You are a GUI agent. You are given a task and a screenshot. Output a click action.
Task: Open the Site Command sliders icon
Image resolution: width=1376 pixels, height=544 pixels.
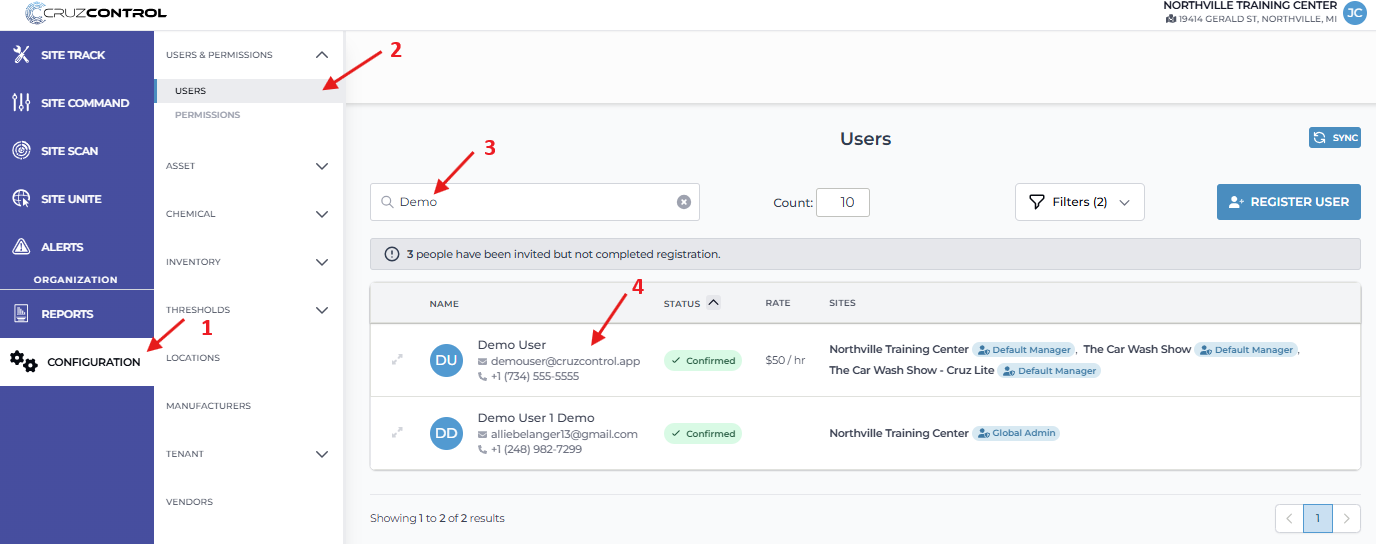click(x=21, y=103)
